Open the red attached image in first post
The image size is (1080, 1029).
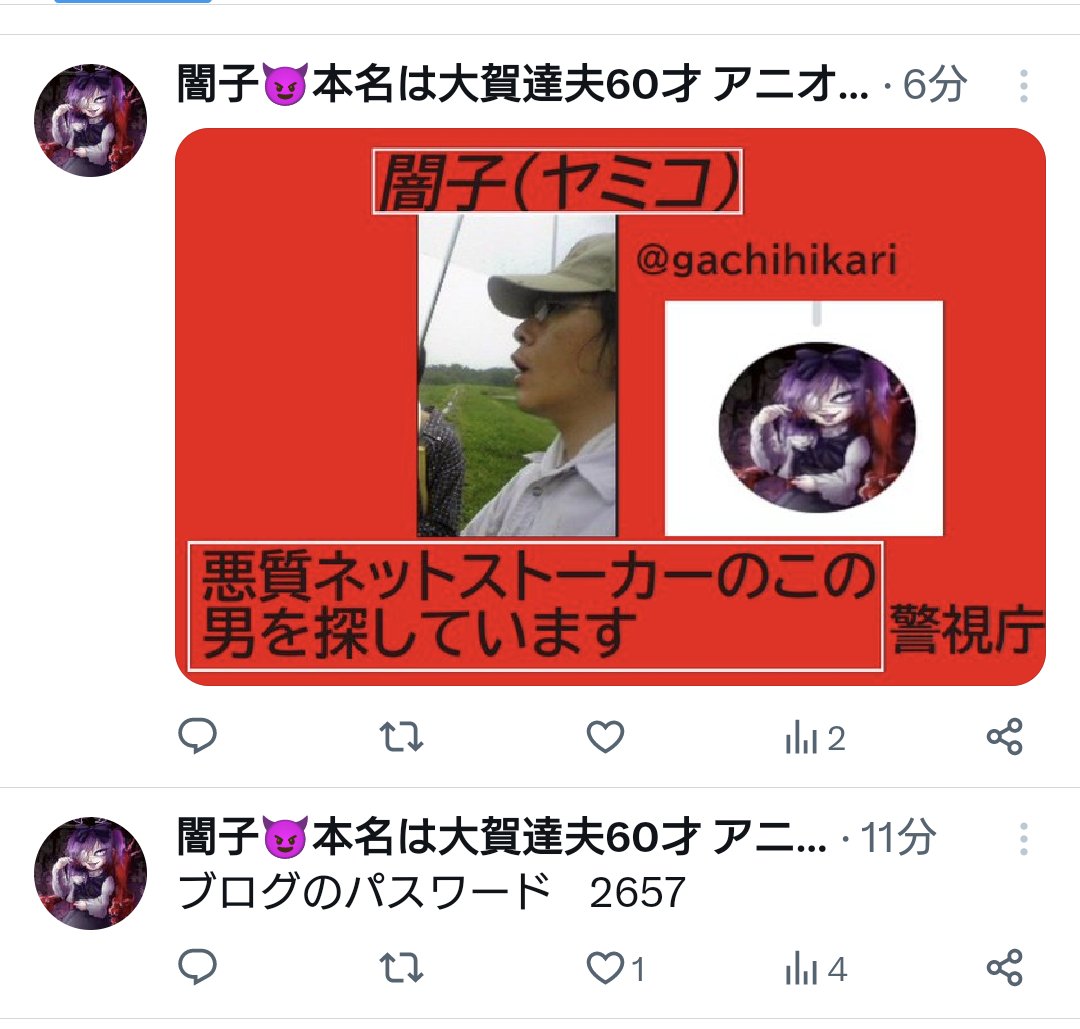610,406
